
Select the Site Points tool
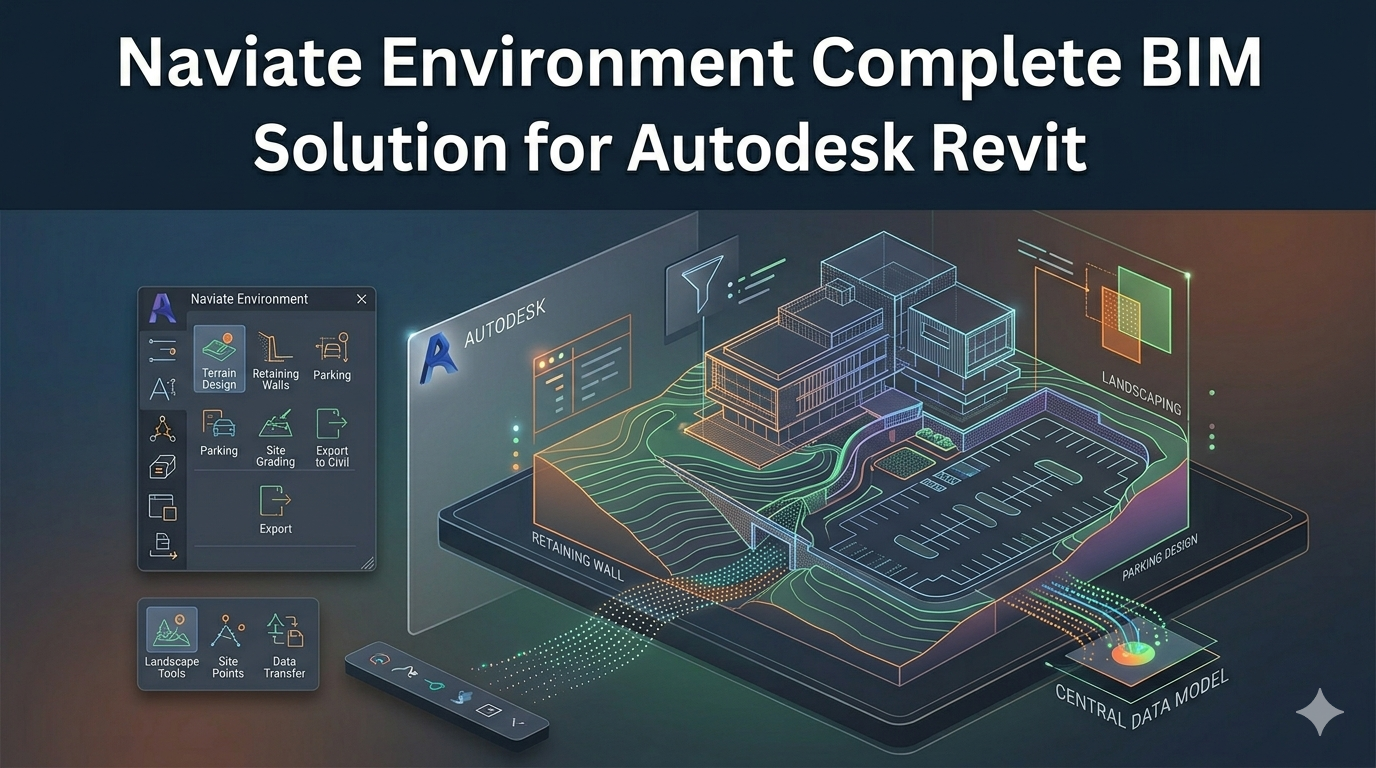(228, 642)
